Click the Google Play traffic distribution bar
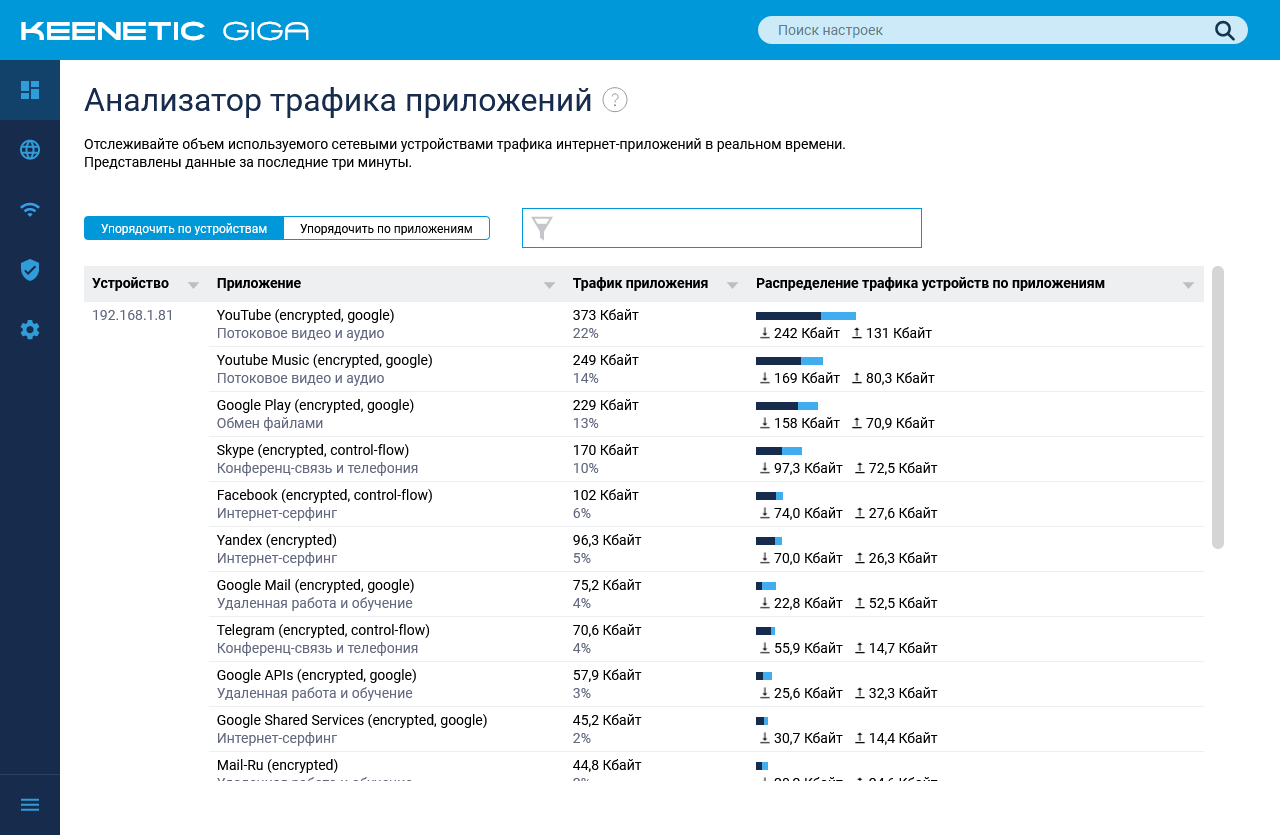 click(x=787, y=406)
